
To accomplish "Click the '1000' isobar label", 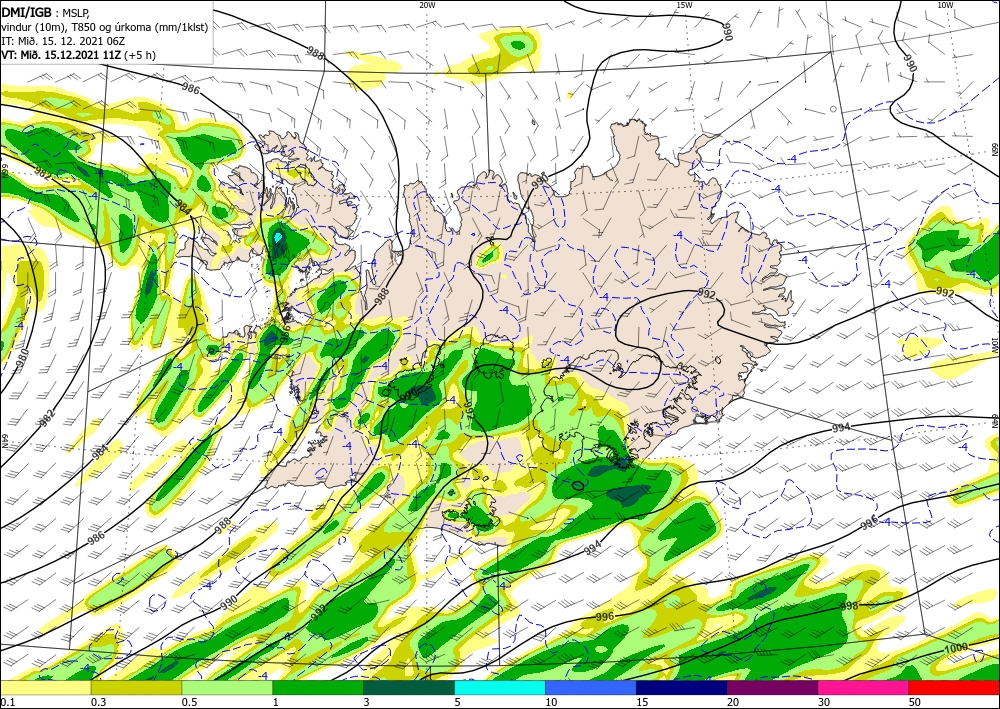I will click(955, 648).
